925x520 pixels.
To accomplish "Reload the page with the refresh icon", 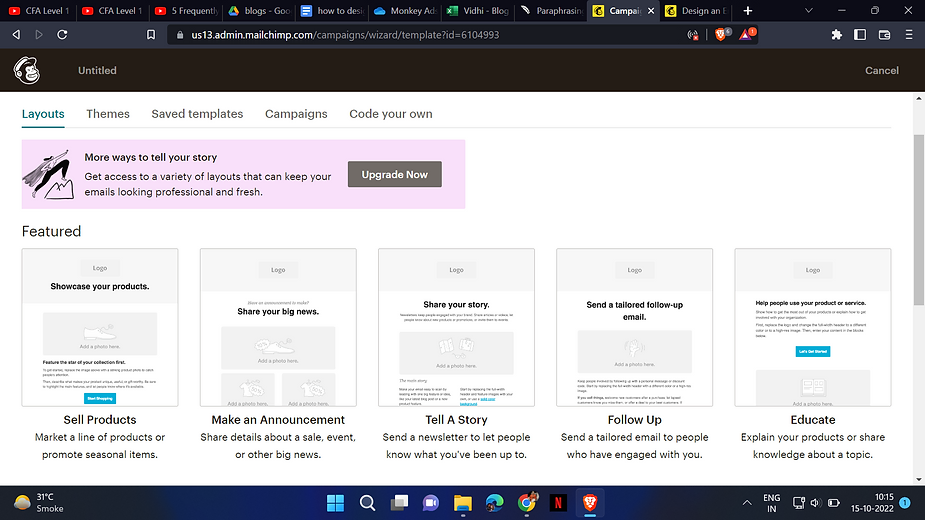I will tap(63, 34).
